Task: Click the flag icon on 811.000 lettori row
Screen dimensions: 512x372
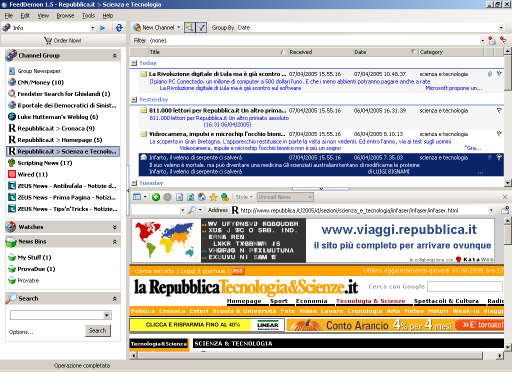Action: 499,110
